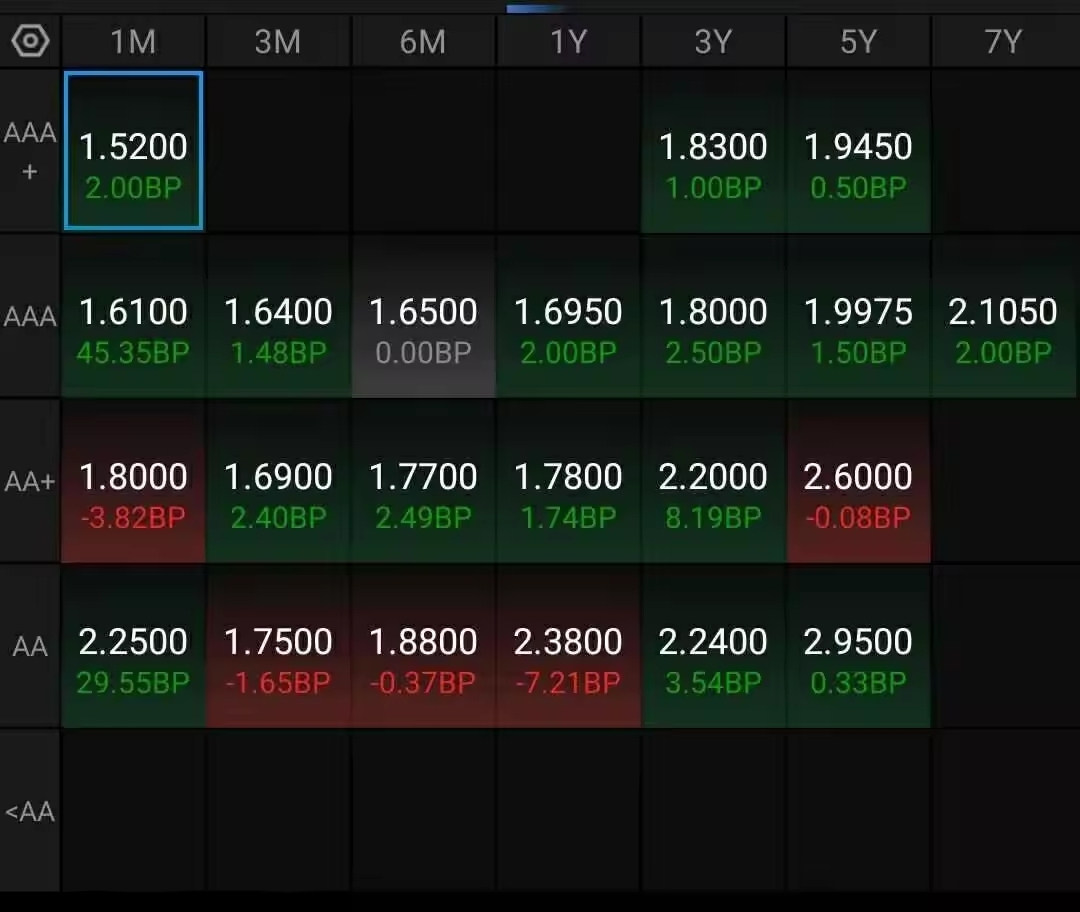Open the 1.8000 cell with 2.50BP
This screenshot has height=912, width=1080.
[x=713, y=316]
